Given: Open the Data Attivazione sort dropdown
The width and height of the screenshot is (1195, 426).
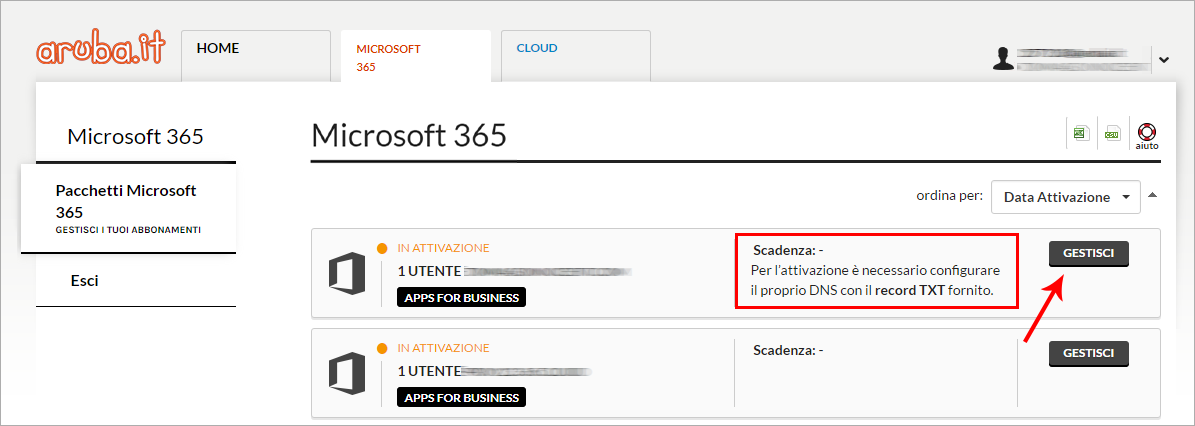Looking at the screenshot, I should 1065,197.
